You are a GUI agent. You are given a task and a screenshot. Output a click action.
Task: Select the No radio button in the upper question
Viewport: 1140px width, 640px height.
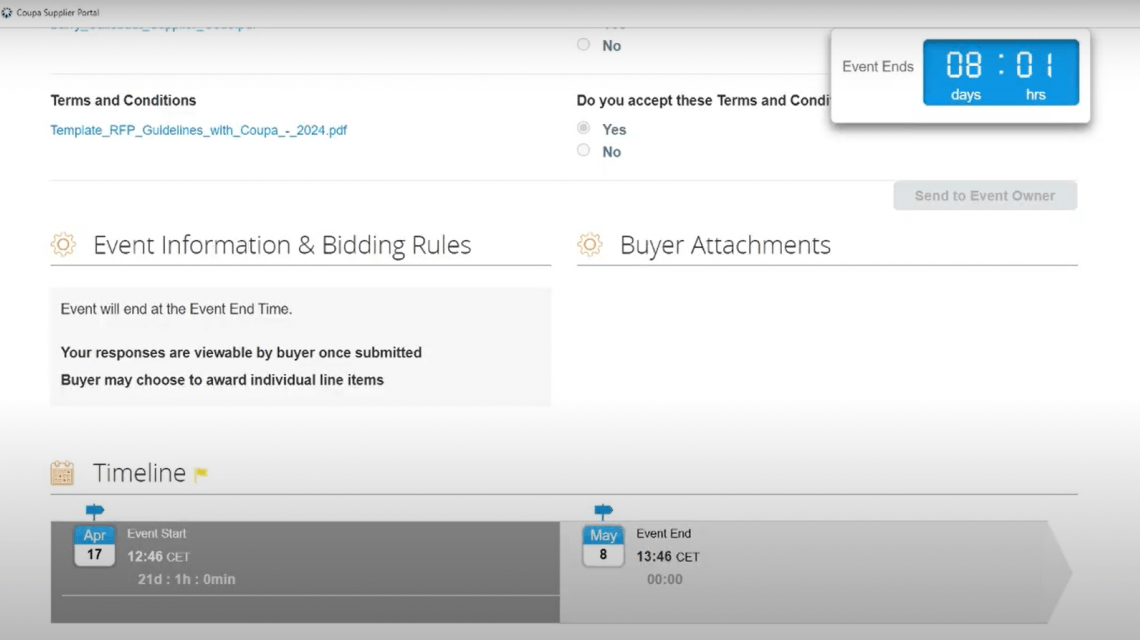[583, 44]
